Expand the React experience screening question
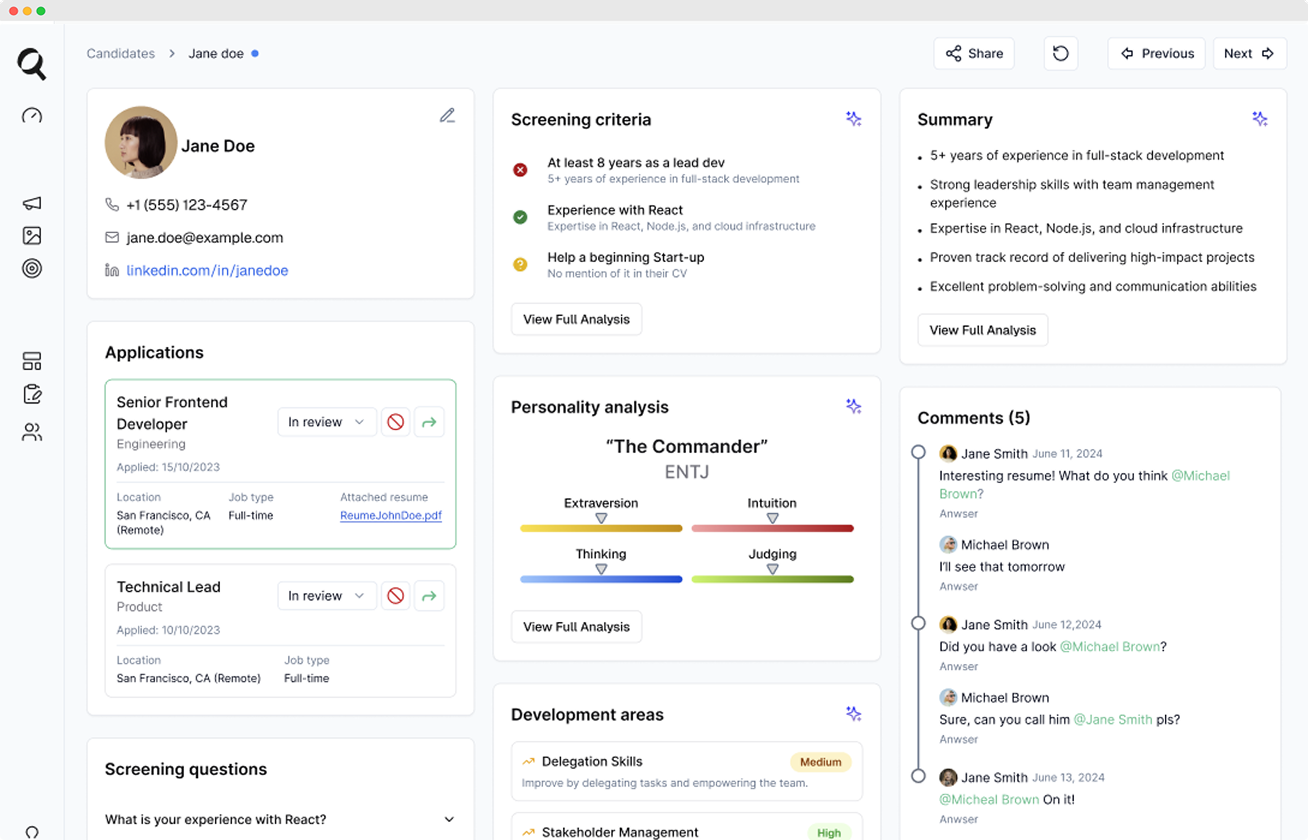Image resolution: width=1308 pixels, height=840 pixels. click(449, 820)
